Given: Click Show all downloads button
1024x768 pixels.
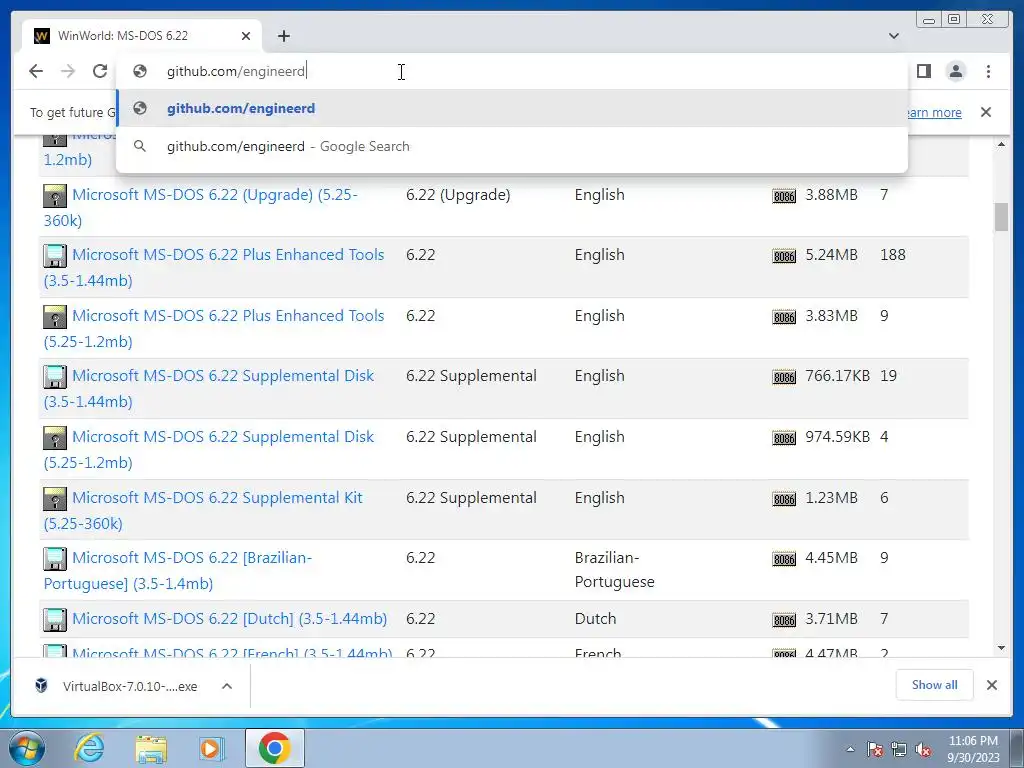Looking at the screenshot, I should [935, 684].
